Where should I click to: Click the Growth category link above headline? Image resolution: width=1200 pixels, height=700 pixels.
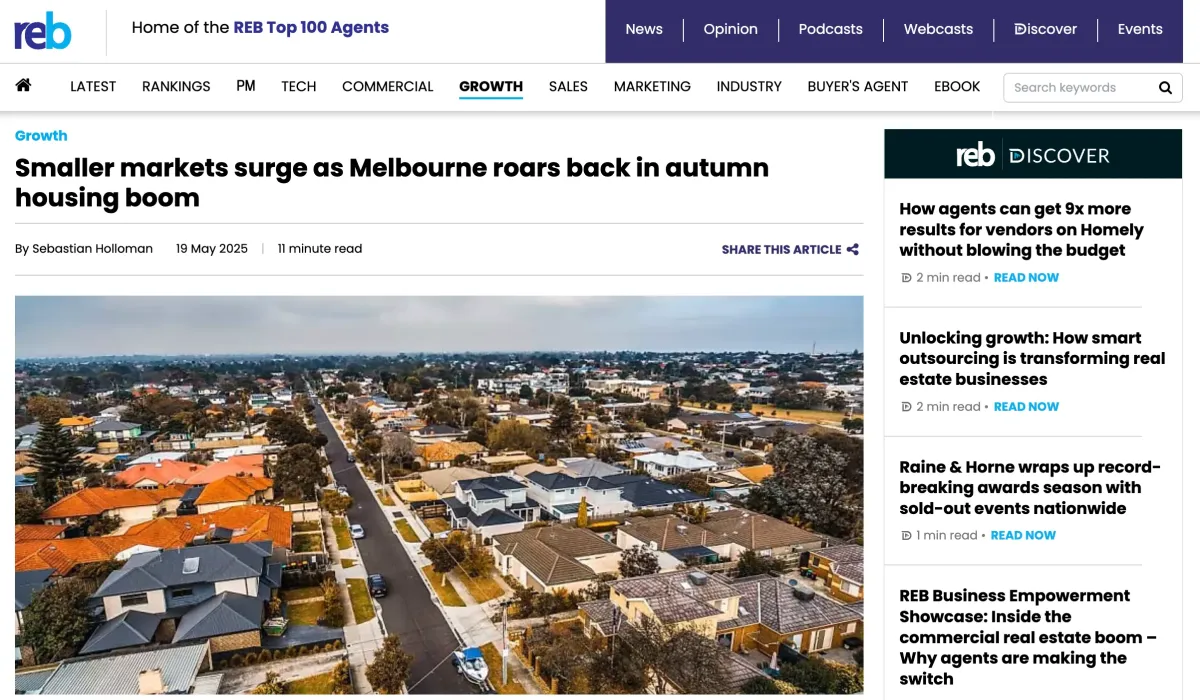[x=41, y=135]
